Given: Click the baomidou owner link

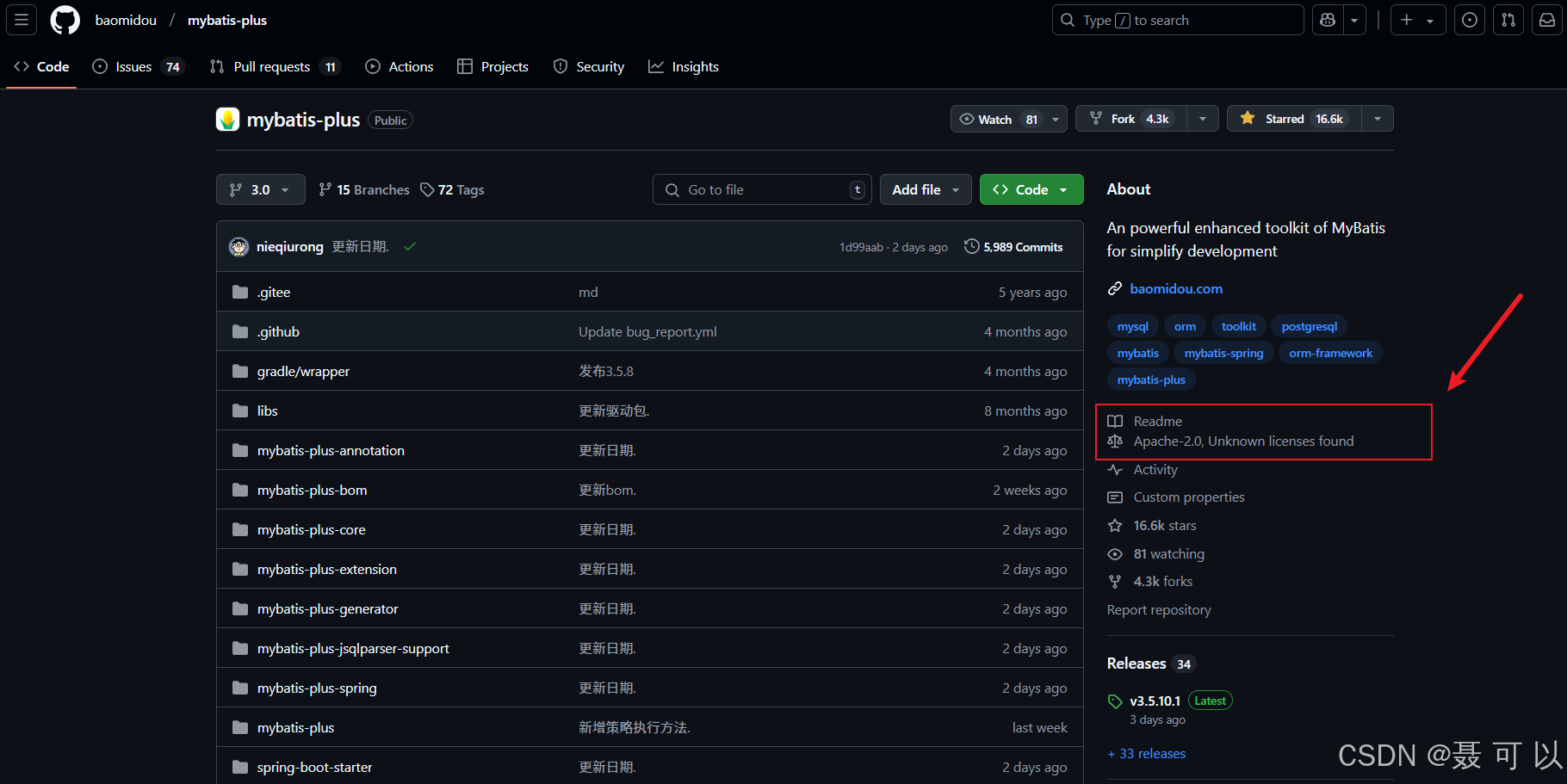Looking at the screenshot, I should point(126,20).
